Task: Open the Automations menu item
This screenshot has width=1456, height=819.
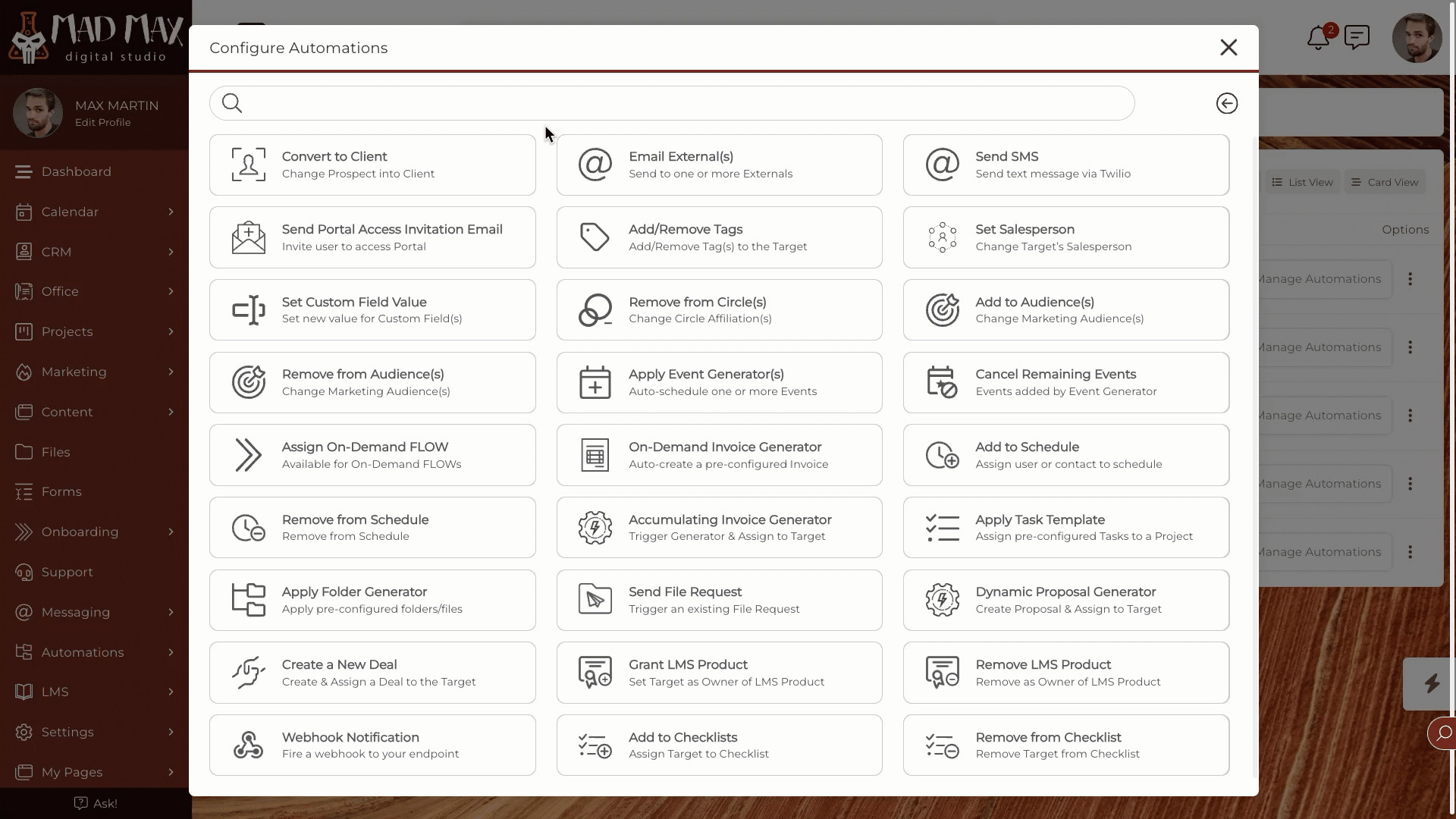Action: pos(95,651)
